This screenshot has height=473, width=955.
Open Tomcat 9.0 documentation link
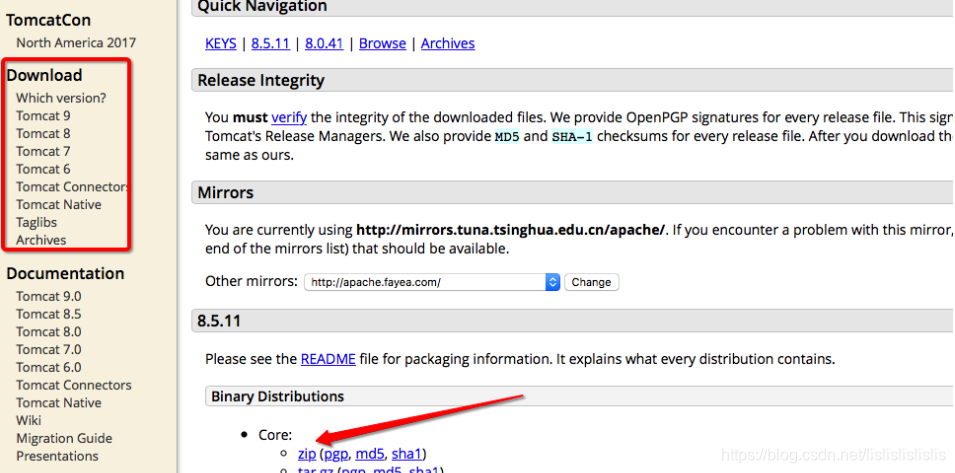point(49,296)
